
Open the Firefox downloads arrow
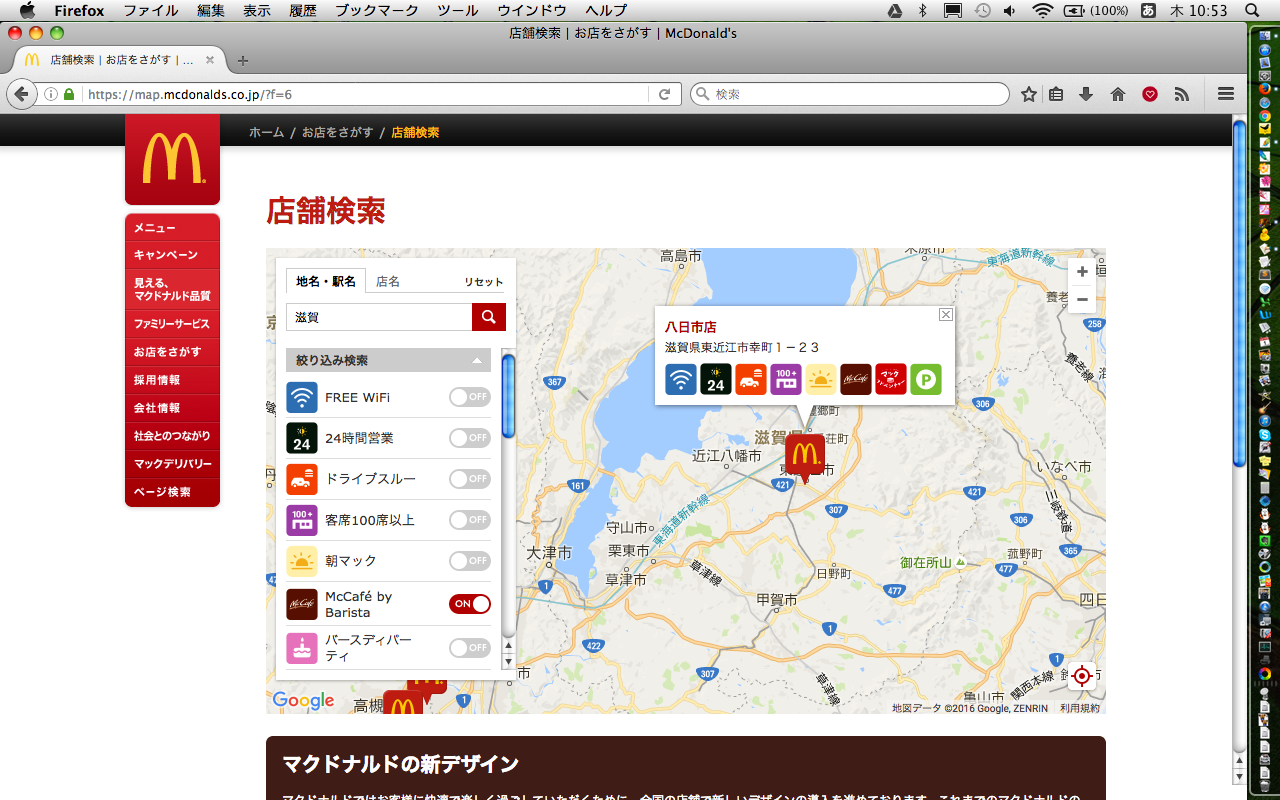1086,94
